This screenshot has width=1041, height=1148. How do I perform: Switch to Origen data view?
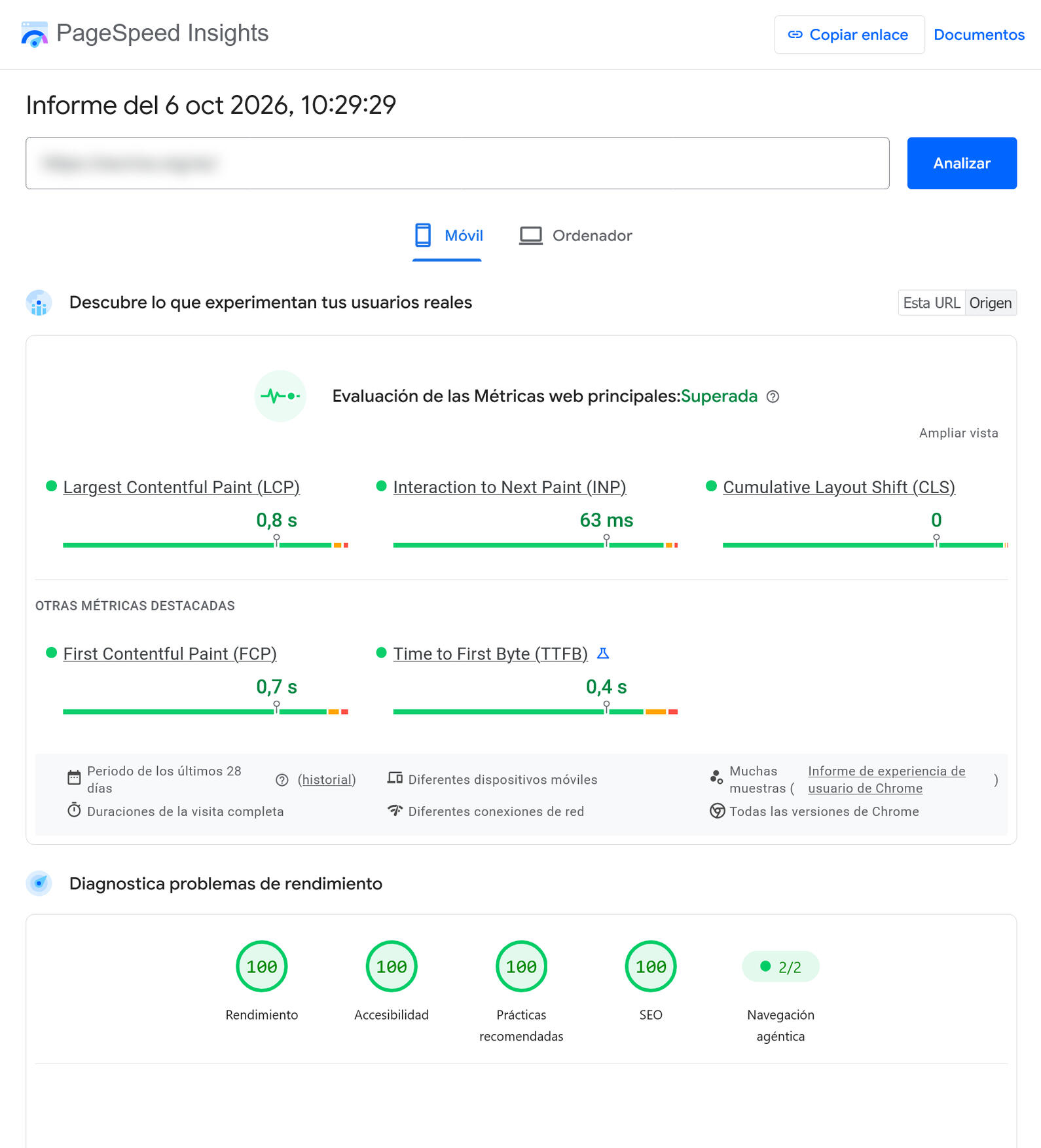991,303
